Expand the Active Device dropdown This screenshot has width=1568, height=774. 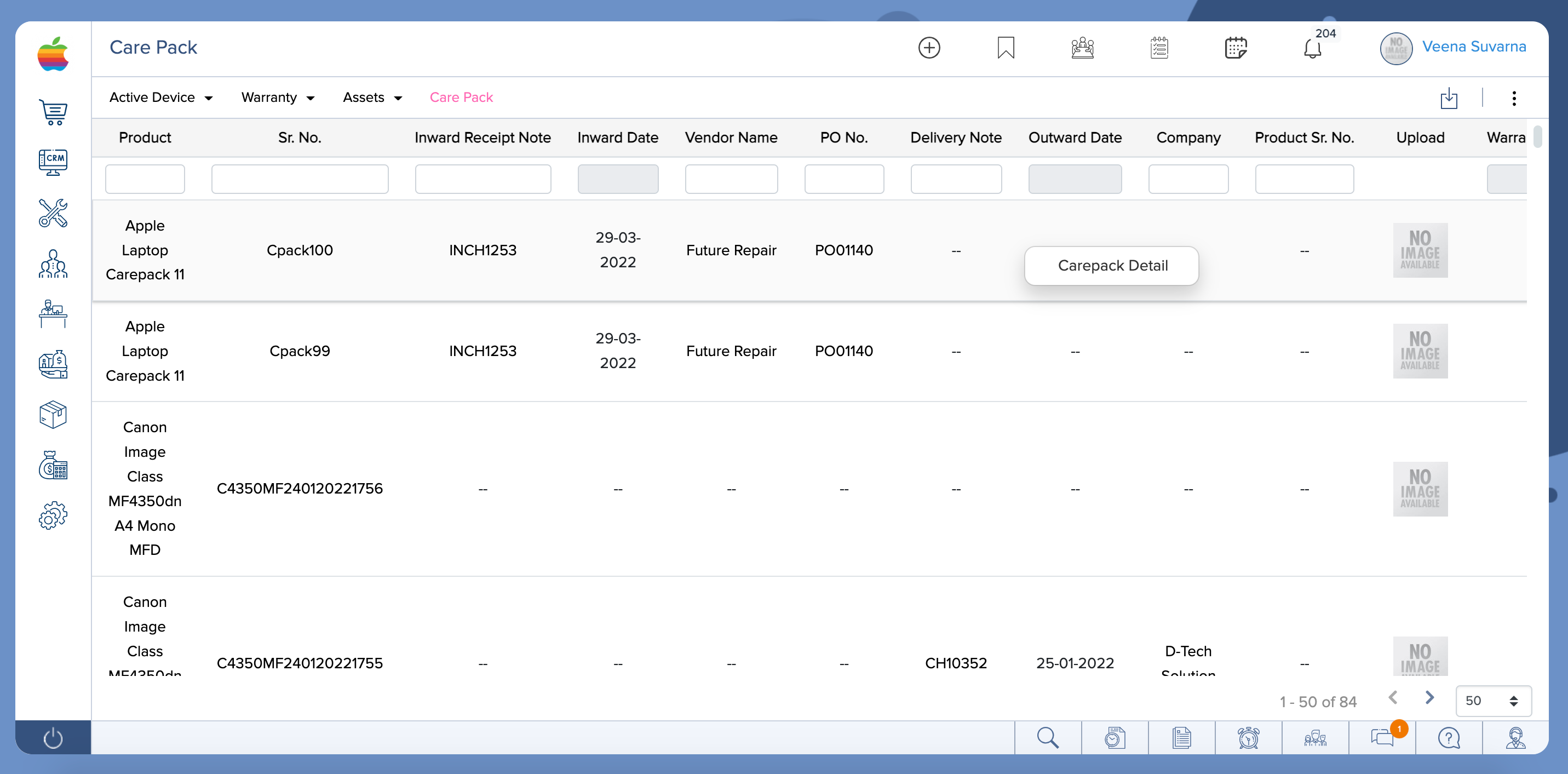(160, 98)
